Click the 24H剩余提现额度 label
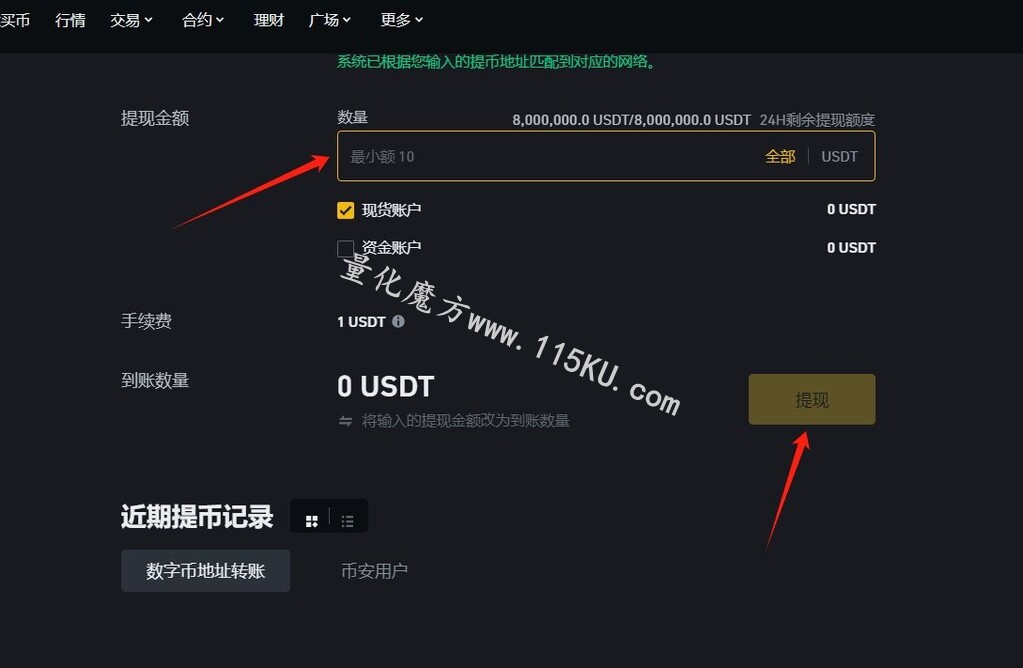1023x668 pixels. [817, 120]
